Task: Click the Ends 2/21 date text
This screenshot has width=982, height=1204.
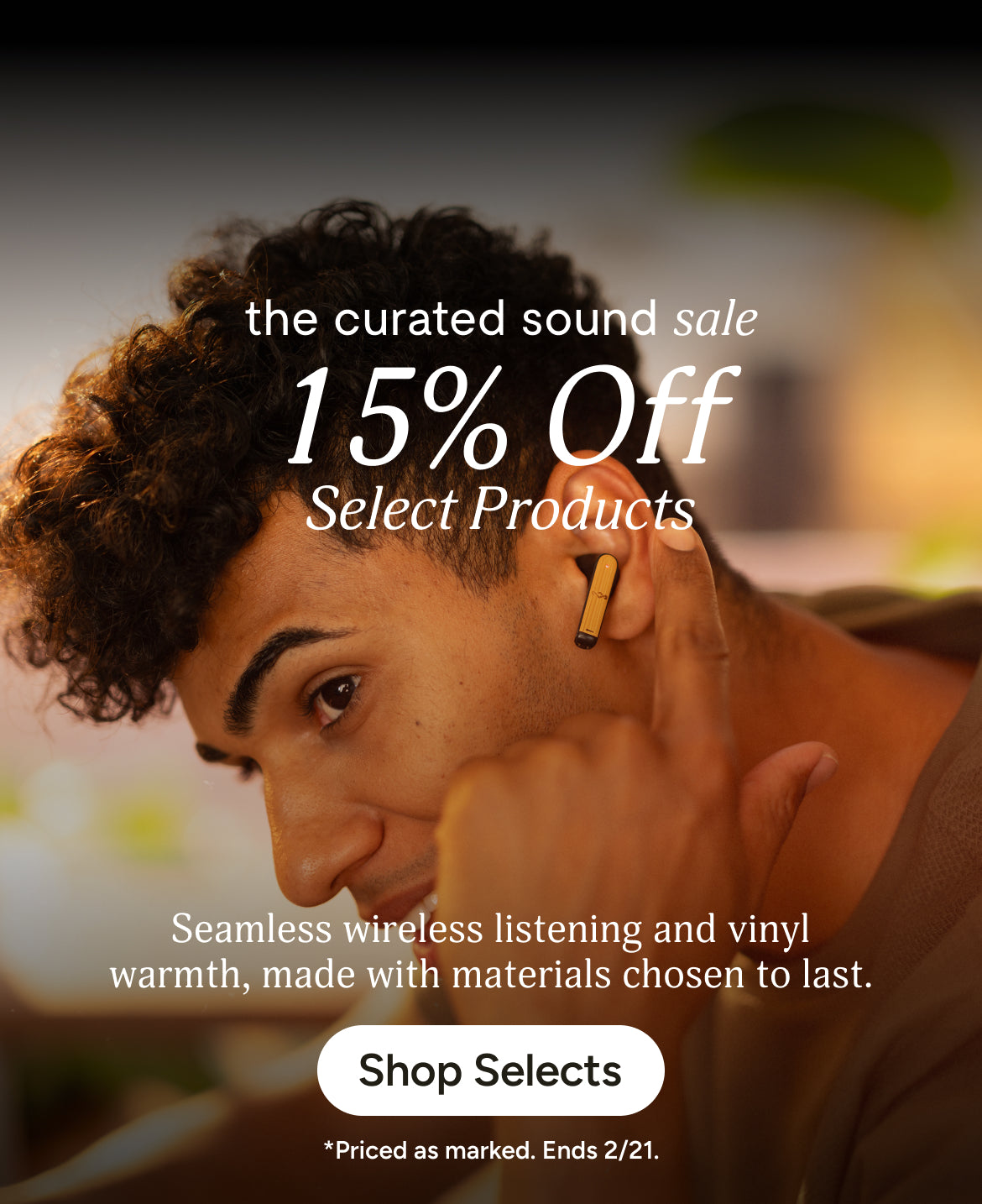Action: [x=601, y=1150]
